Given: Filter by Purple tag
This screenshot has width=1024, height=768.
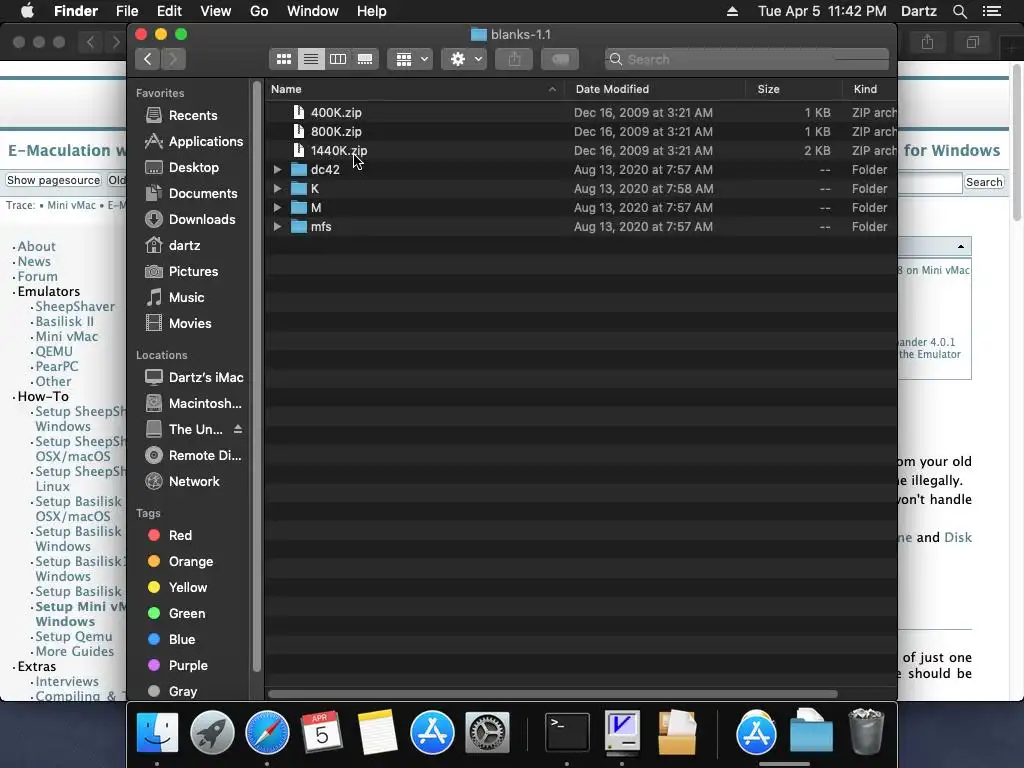Looking at the screenshot, I should 189,666.
